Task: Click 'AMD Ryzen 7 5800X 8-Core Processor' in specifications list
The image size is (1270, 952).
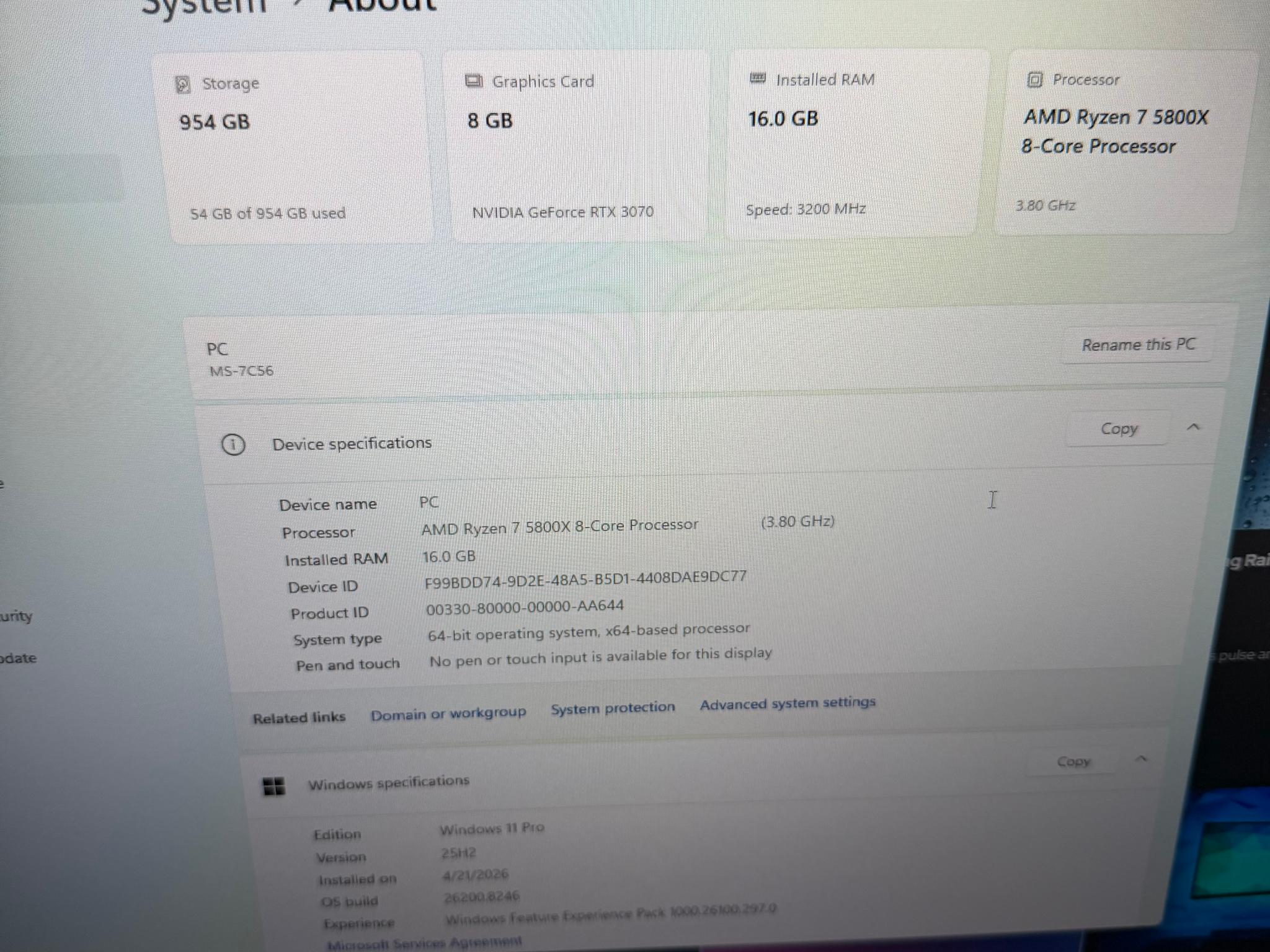Action: pos(560,527)
